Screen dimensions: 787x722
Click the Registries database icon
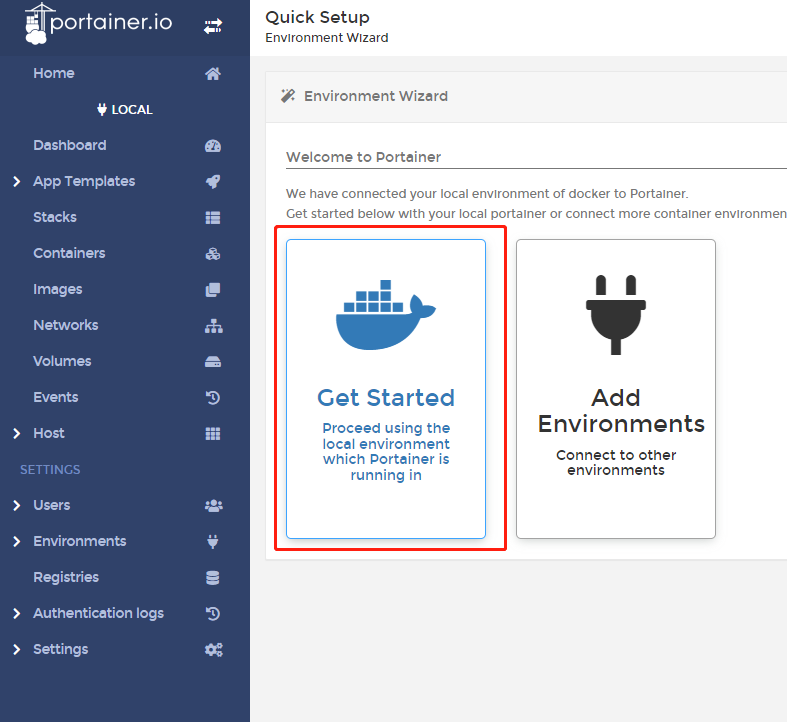213,578
